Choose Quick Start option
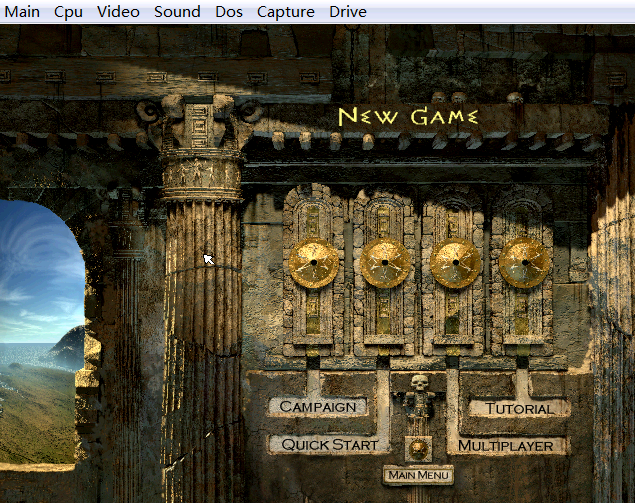 click(x=329, y=445)
